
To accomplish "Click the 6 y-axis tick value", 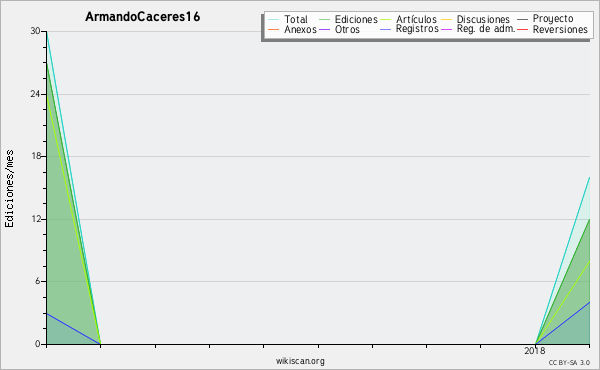I will 38,281.
